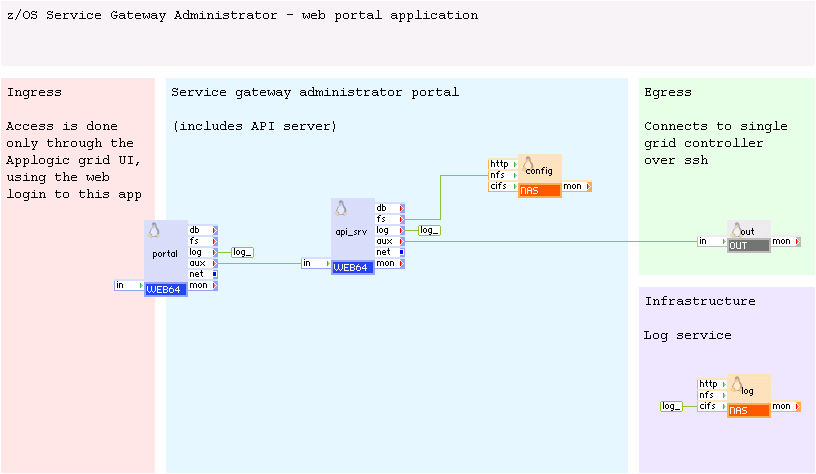Click the log_ net label in Infrastructure
Viewport: 816px width, 474px height.
pos(671,406)
